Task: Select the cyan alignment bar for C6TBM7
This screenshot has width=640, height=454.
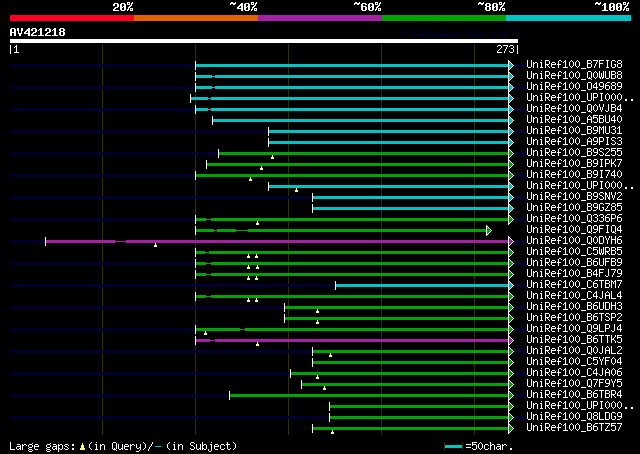Action: click(422, 285)
